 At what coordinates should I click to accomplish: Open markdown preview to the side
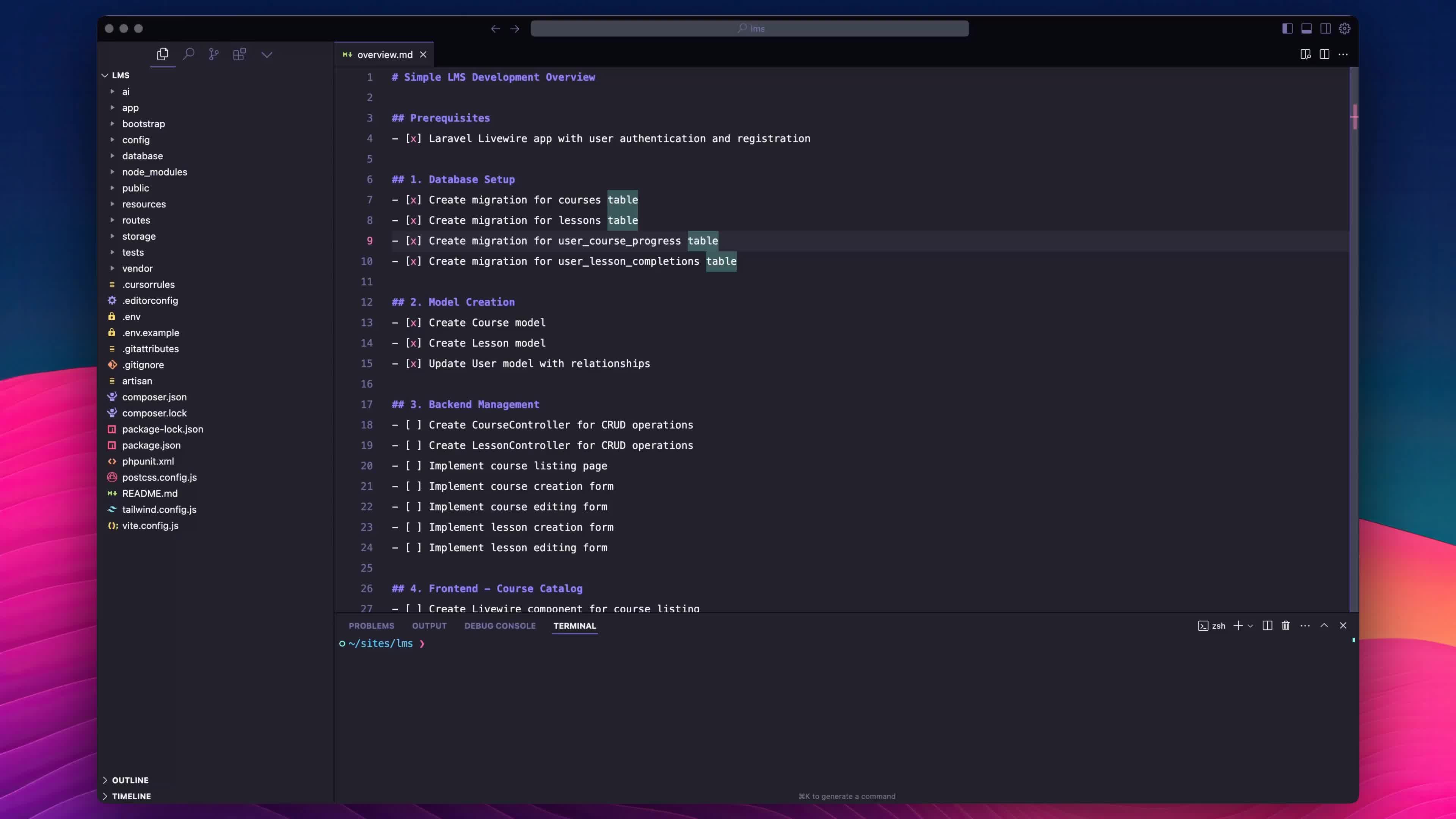(x=1305, y=54)
